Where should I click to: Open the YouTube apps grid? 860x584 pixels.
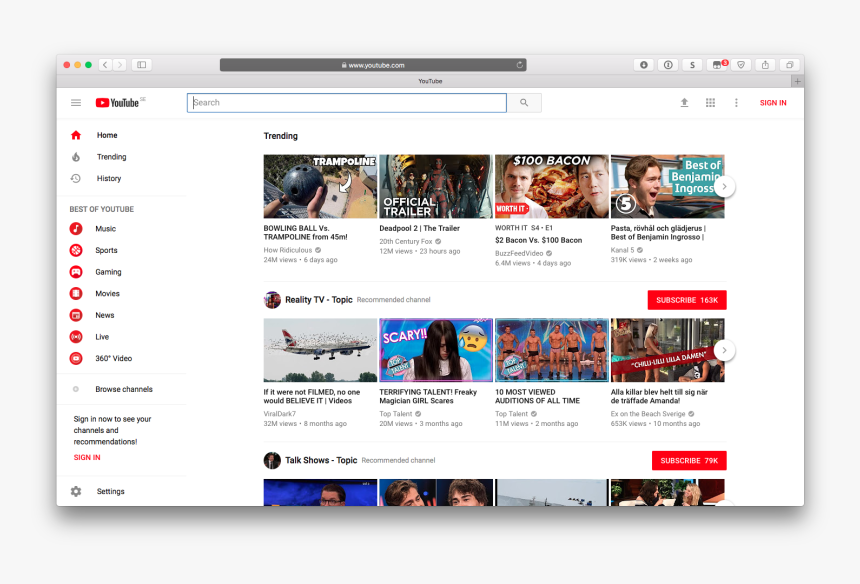[710, 103]
